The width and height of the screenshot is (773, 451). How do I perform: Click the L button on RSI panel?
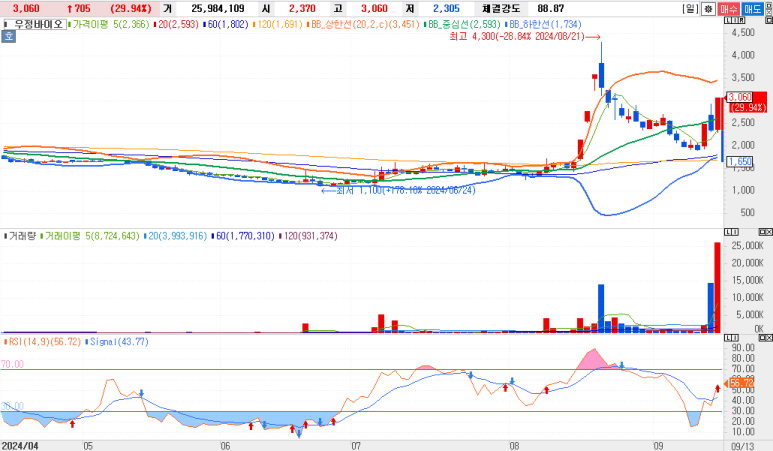point(728,338)
